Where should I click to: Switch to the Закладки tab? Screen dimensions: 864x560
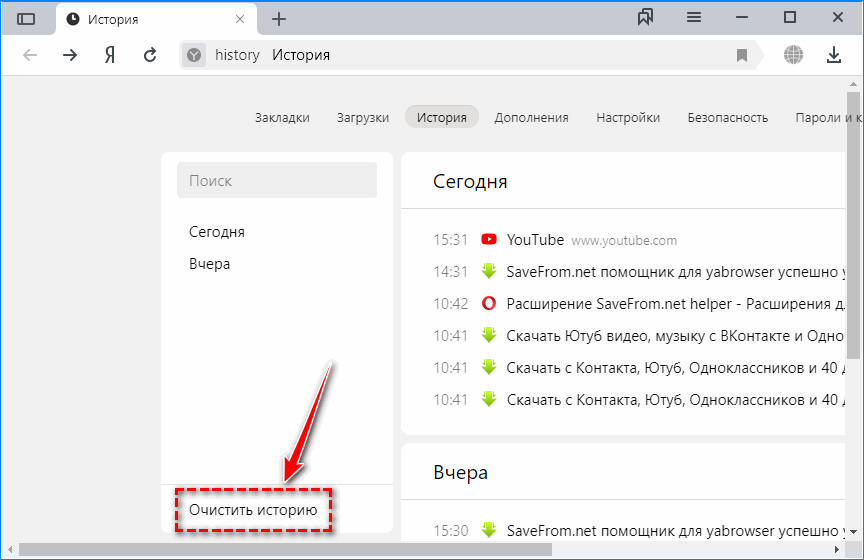click(282, 117)
